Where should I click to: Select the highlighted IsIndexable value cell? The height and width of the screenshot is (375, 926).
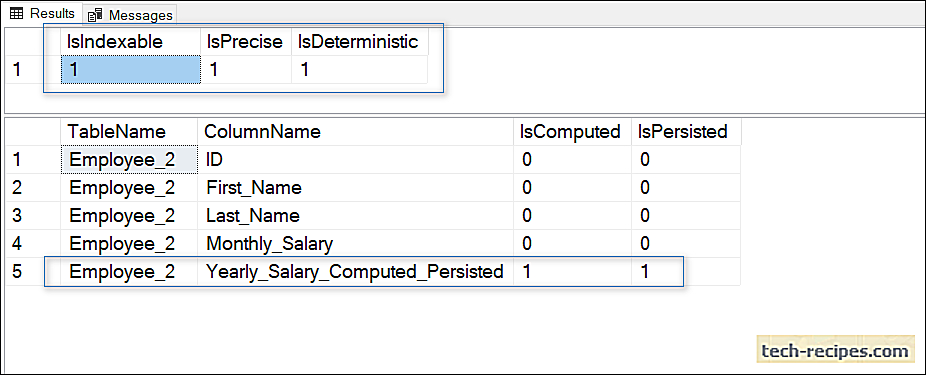tap(131, 70)
